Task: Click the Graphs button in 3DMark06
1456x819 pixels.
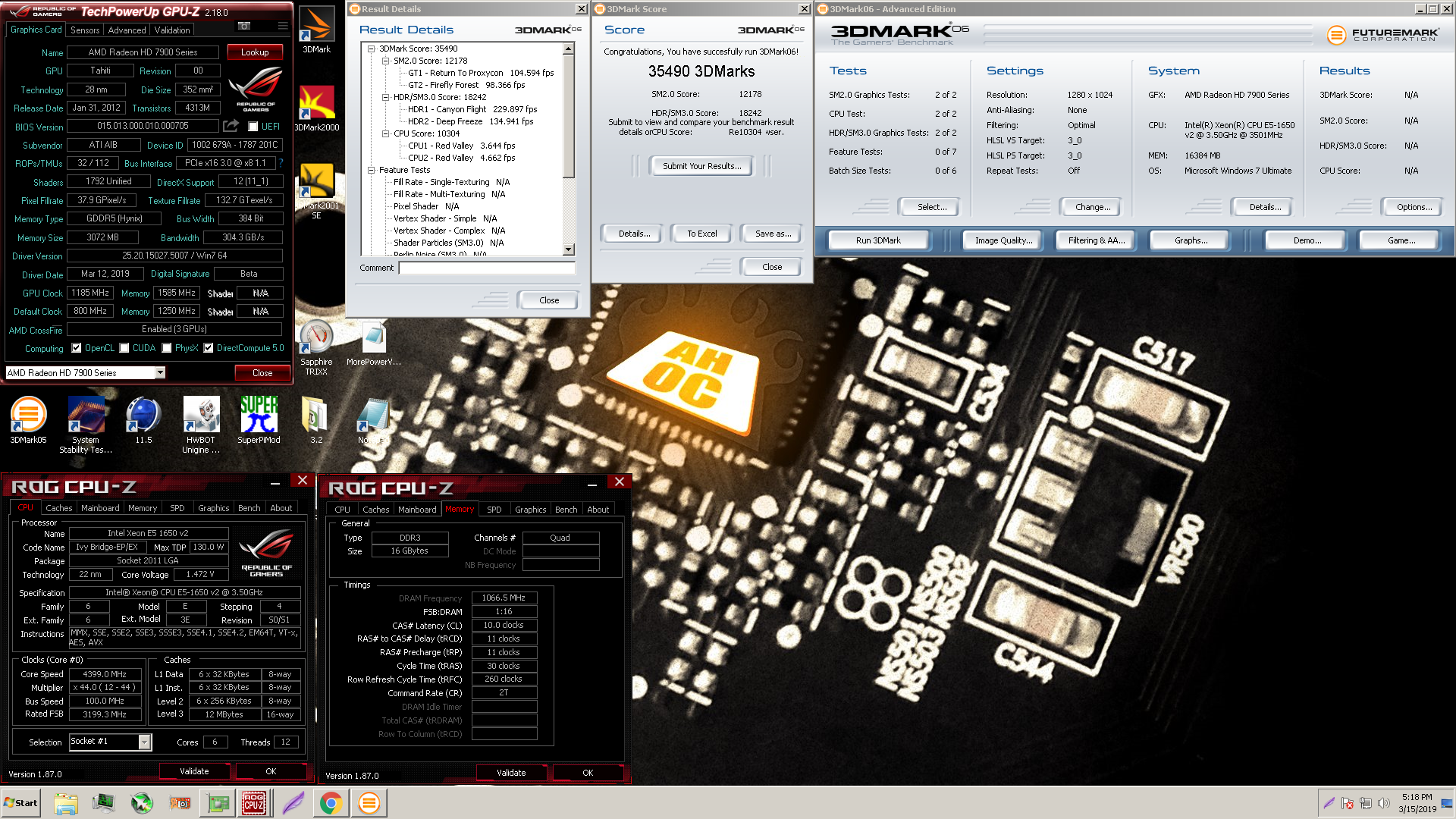Action: [x=1191, y=240]
